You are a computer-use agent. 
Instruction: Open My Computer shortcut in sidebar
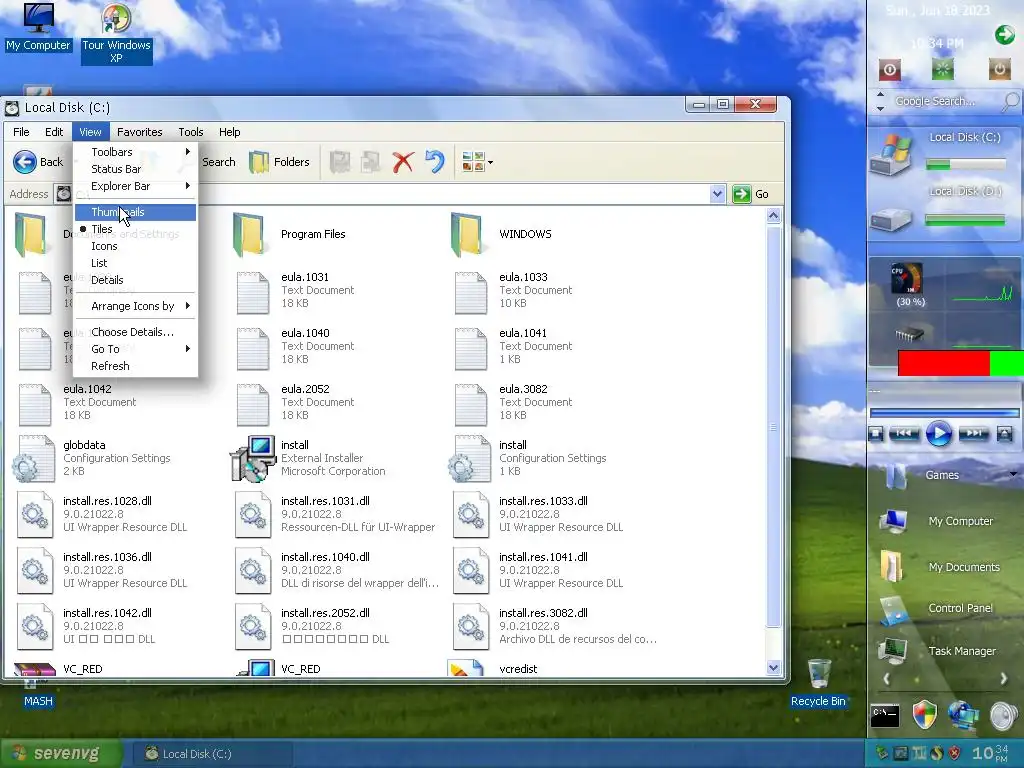point(936,520)
